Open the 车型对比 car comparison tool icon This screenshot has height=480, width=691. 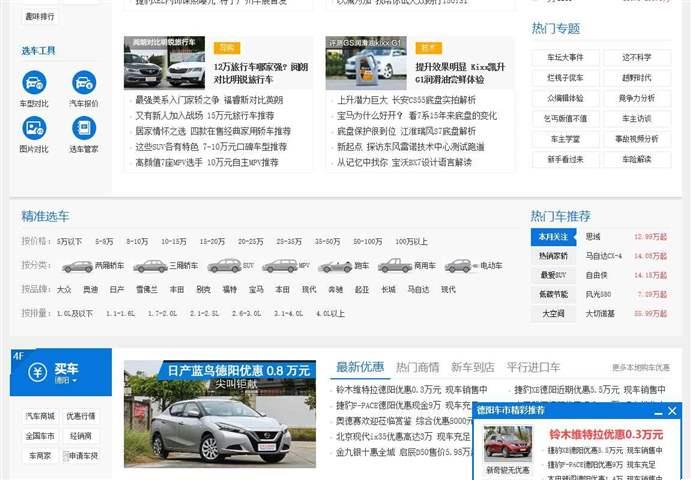(34, 83)
